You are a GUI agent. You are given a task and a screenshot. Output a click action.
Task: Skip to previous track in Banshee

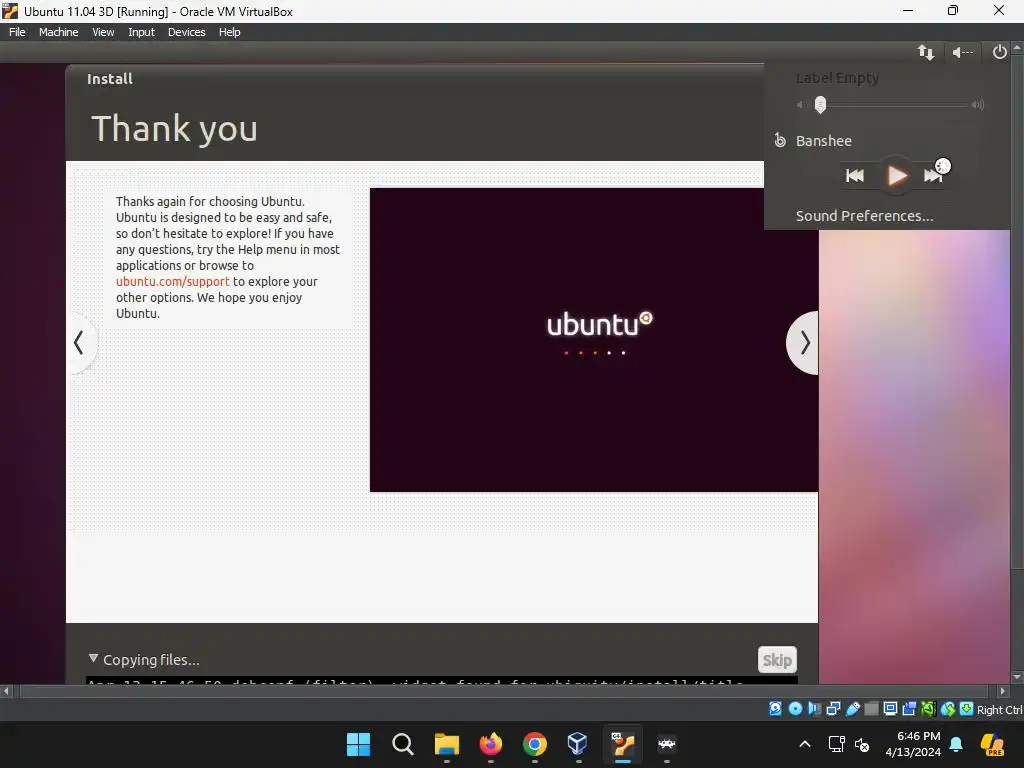point(855,175)
